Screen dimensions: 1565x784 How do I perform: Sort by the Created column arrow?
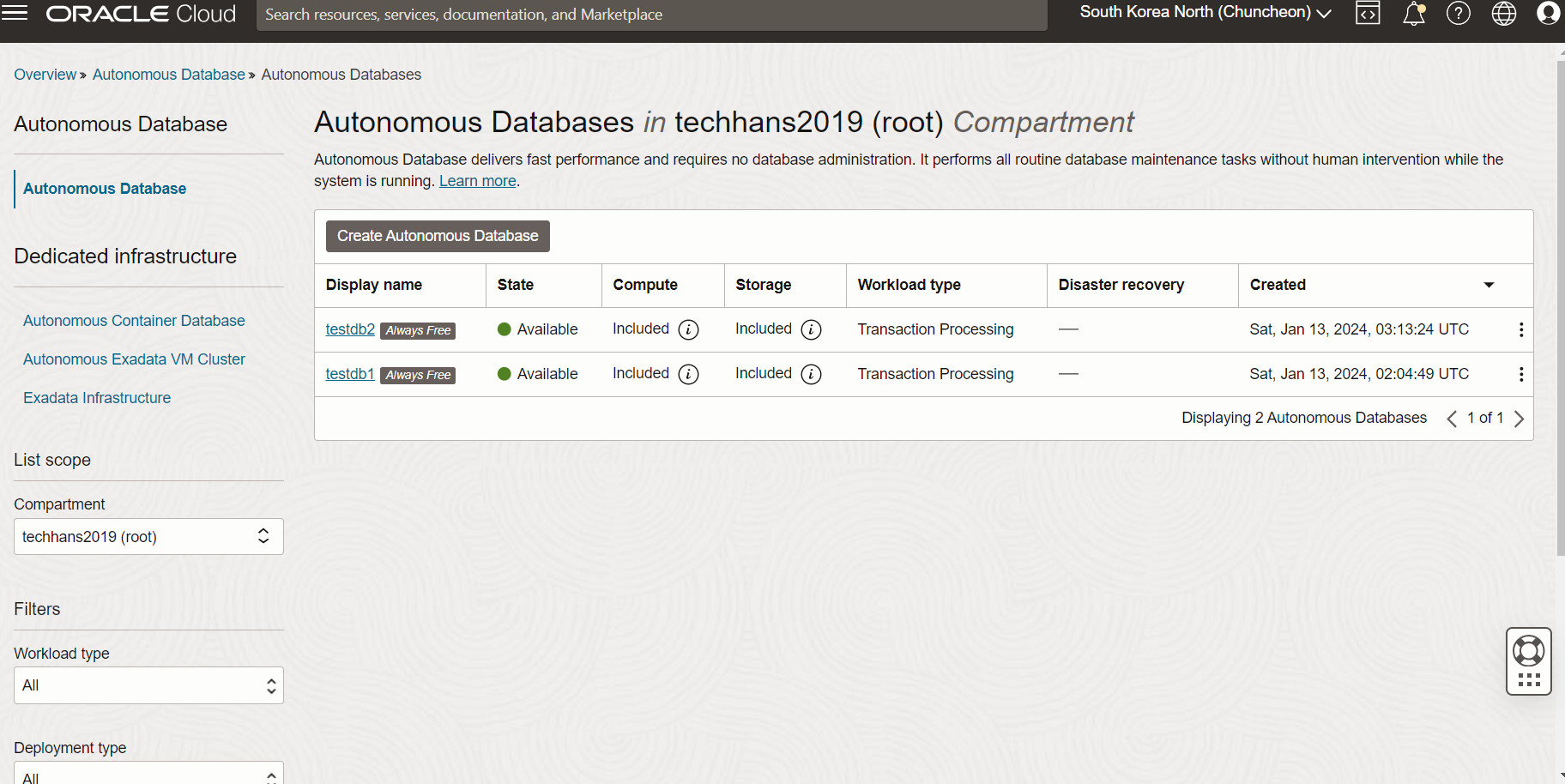click(x=1489, y=285)
